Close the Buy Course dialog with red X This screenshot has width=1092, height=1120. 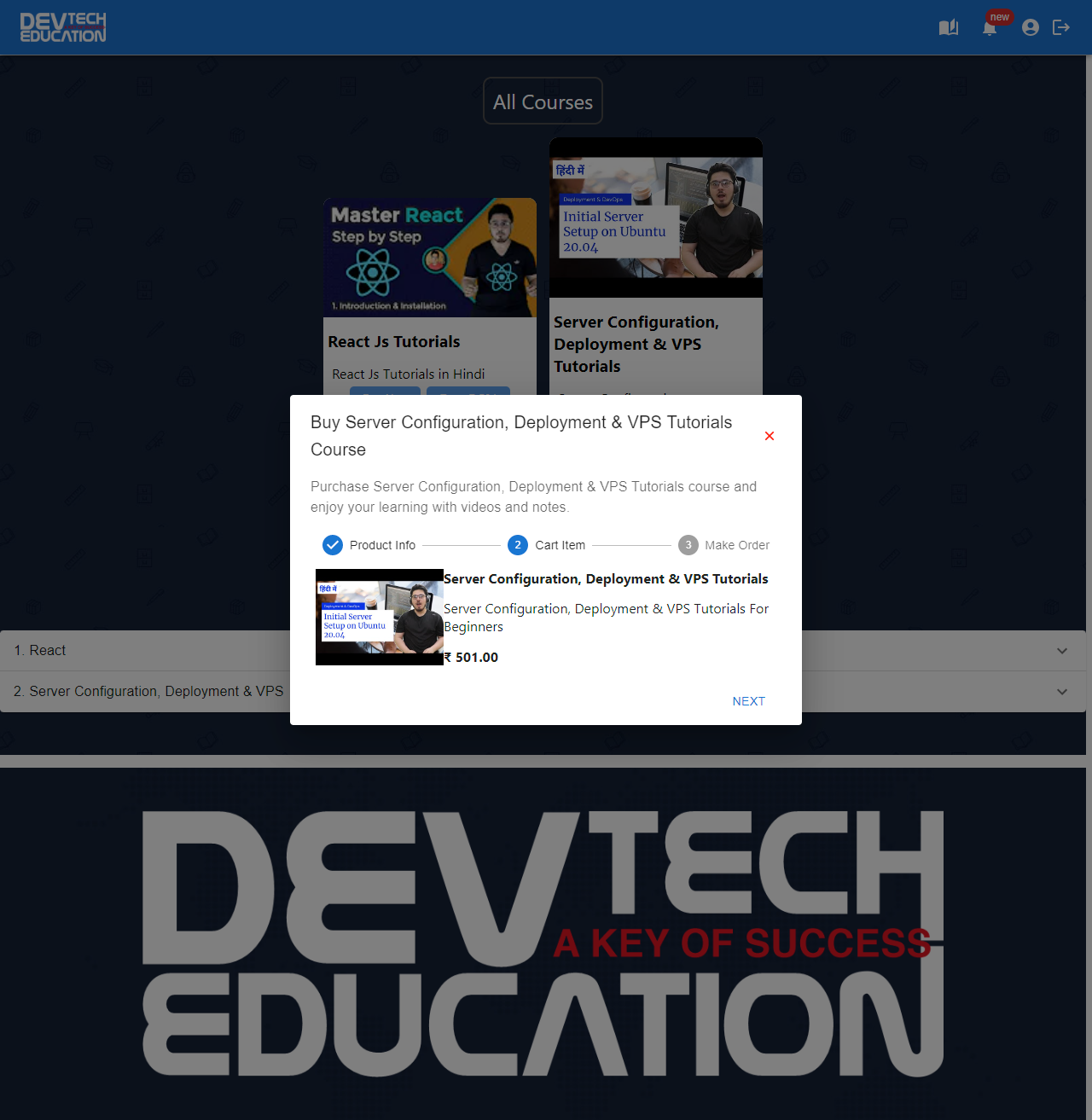770,436
